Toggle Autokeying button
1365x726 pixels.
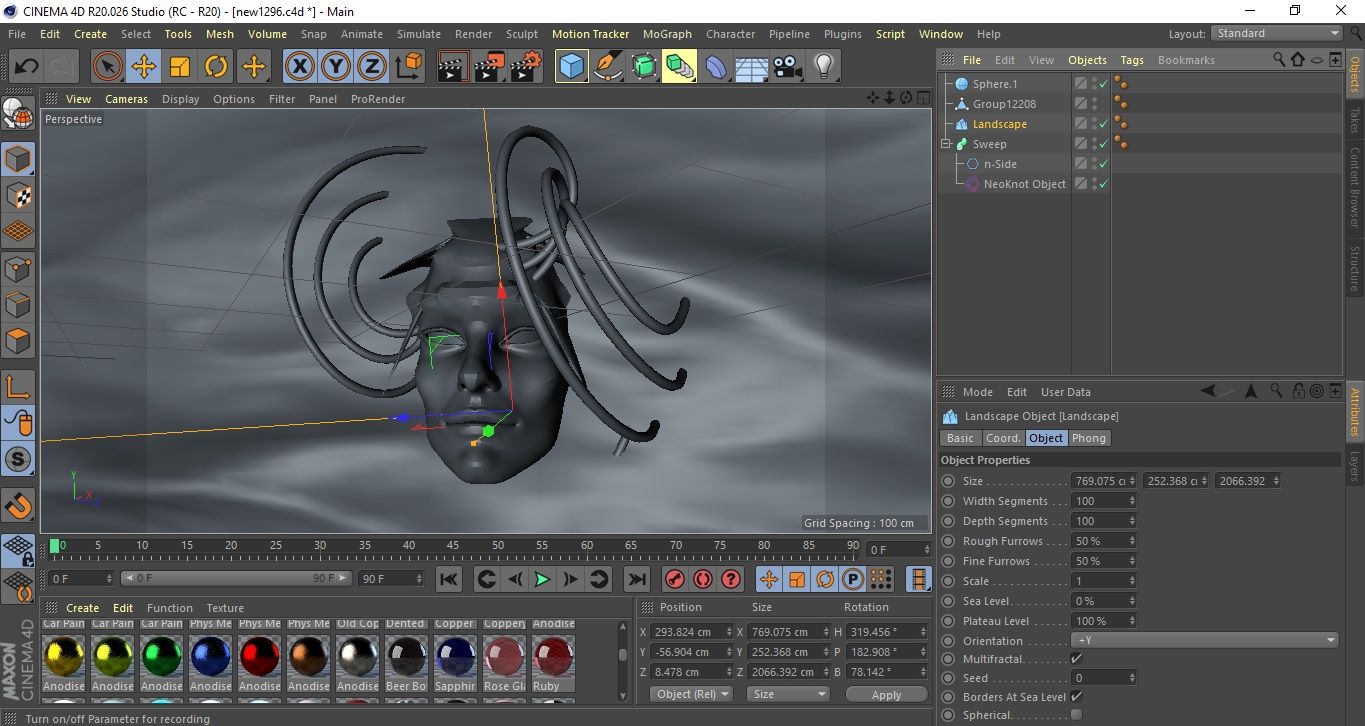click(703, 579)
